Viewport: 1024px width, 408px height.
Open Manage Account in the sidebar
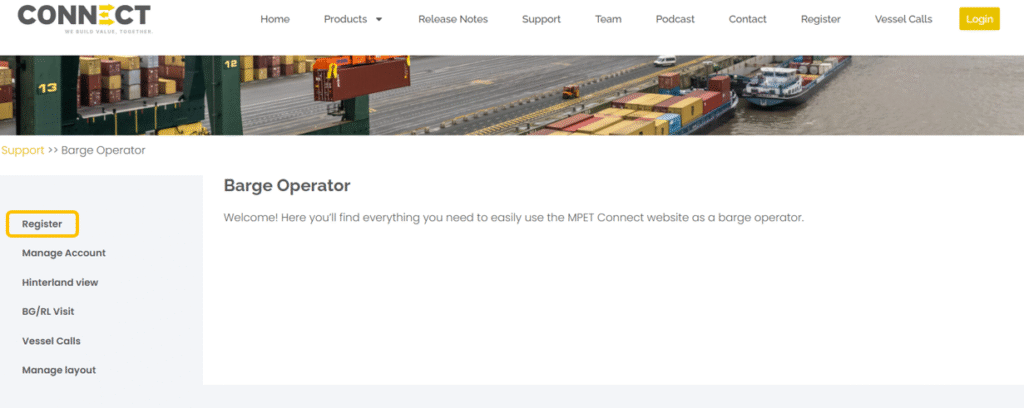pyautogui.click(x=63, y=253)
